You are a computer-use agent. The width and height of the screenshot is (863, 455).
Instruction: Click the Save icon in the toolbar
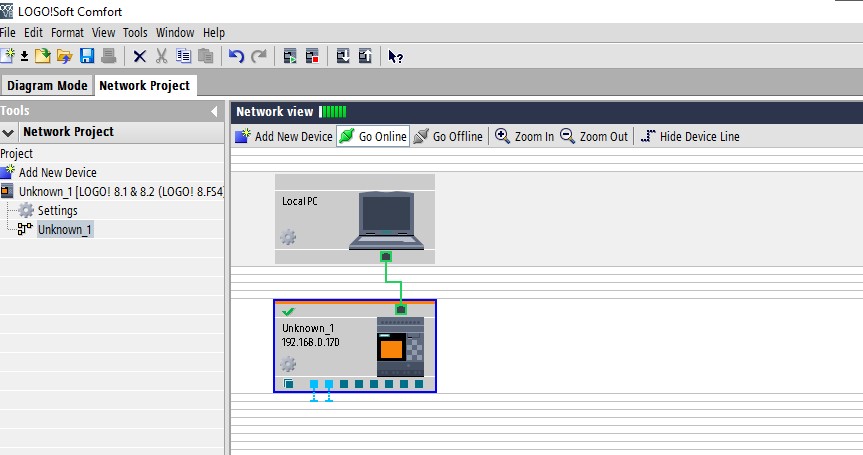coord(87,56)
